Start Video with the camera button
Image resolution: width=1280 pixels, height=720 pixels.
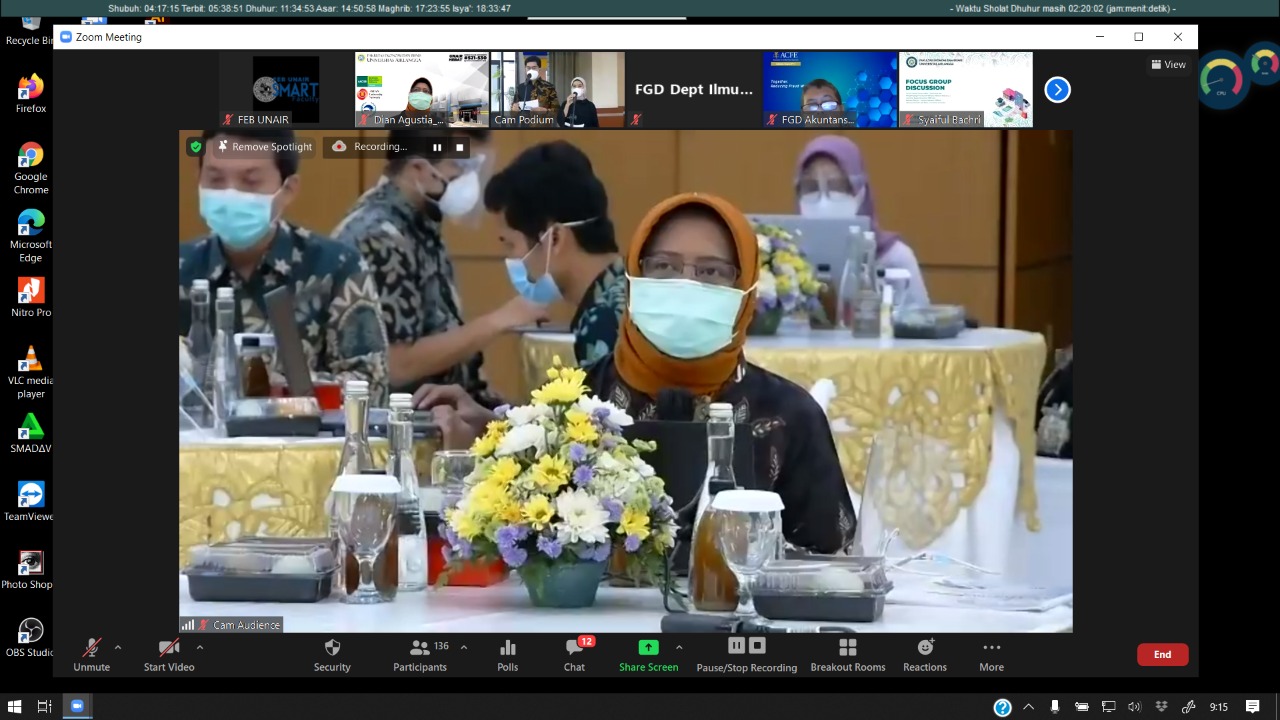[168, 648]
